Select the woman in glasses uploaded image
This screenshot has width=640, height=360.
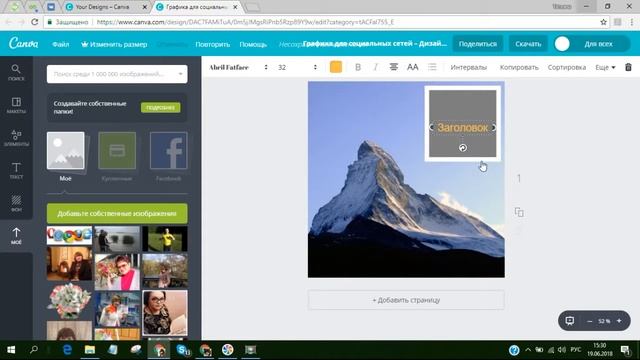[165, 313]
